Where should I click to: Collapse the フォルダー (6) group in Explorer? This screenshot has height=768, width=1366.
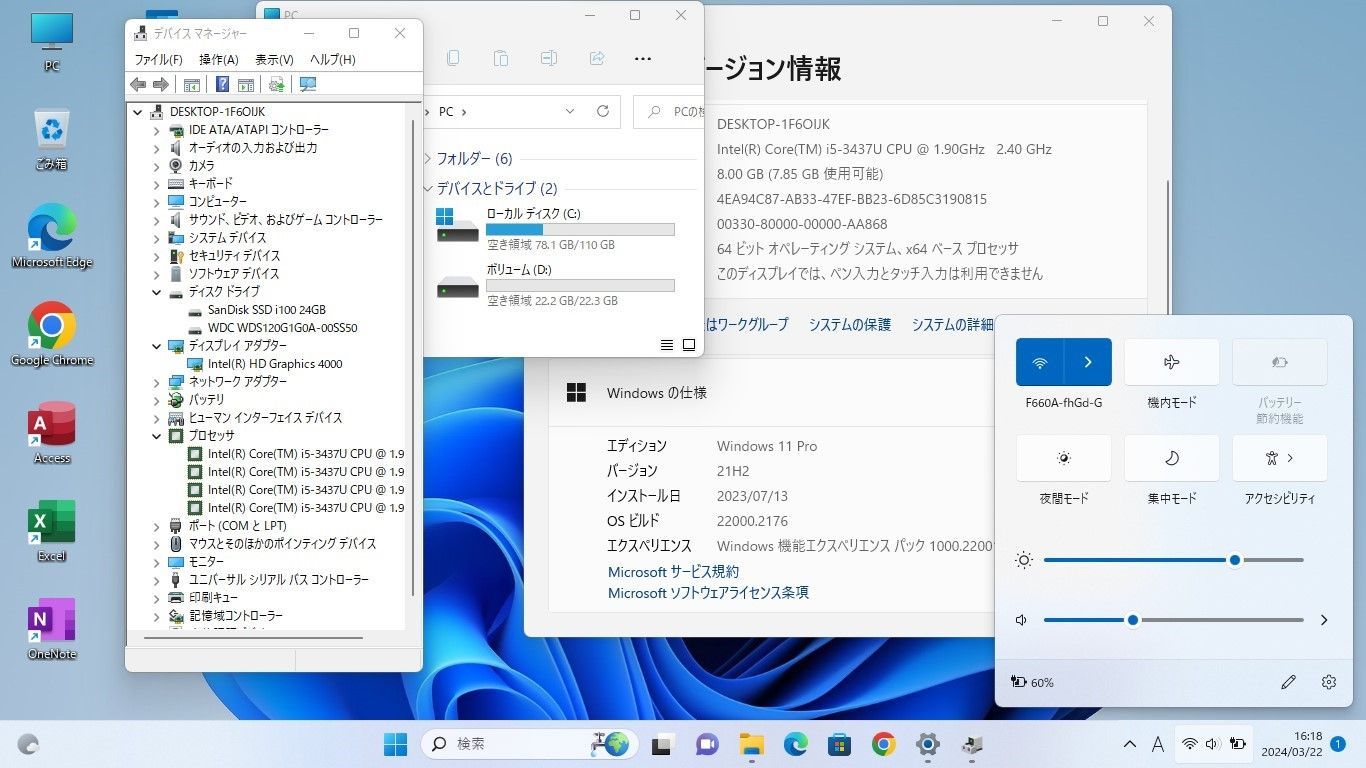pyautogui.click(x=428, y=158)
